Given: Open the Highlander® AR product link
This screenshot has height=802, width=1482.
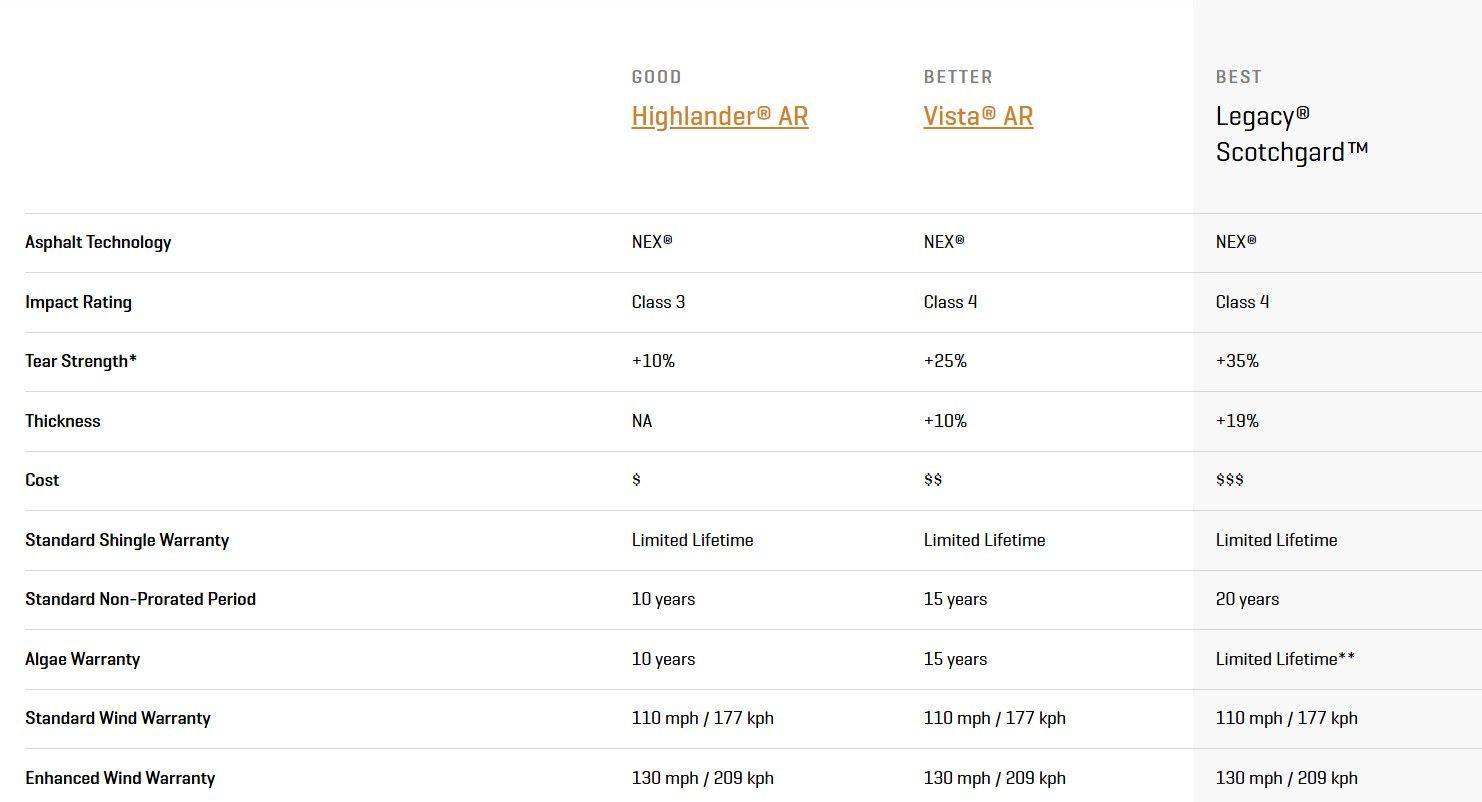Looking at the screenshot, I should (719, 116).
